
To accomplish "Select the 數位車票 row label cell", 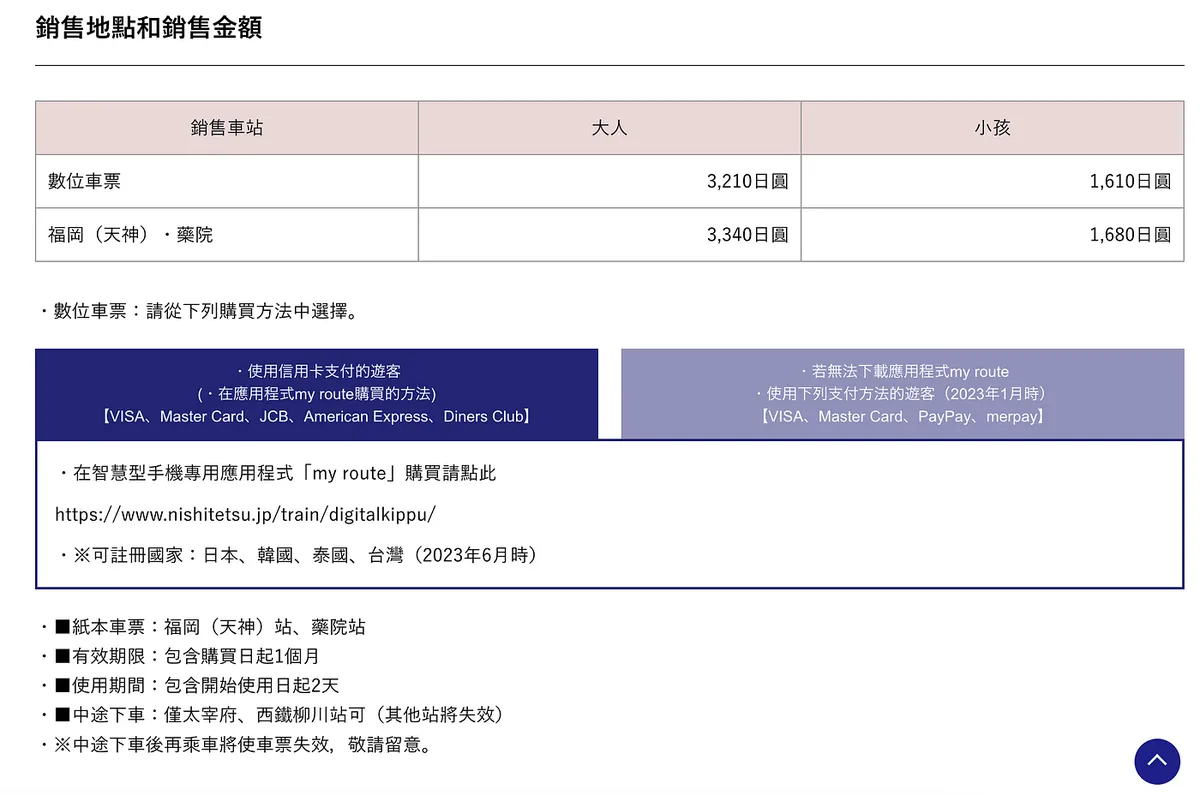I will [86, 181].
